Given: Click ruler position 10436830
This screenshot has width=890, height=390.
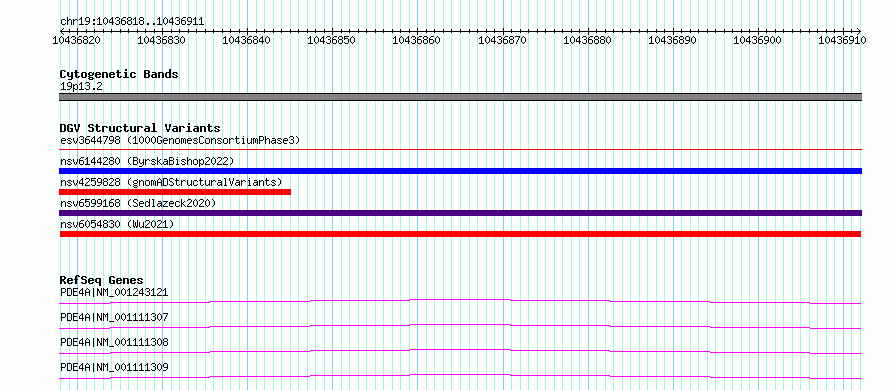Looking at the screenshot, I should pyautogui.click(x=161, y=40).
